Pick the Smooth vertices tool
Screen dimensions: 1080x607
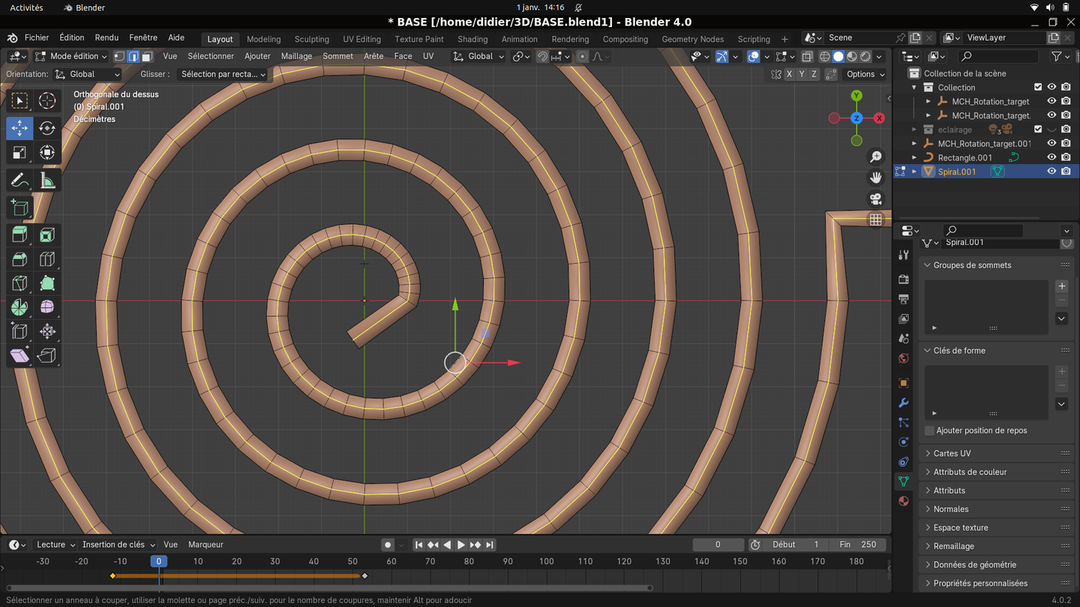[x=47, y=307]
